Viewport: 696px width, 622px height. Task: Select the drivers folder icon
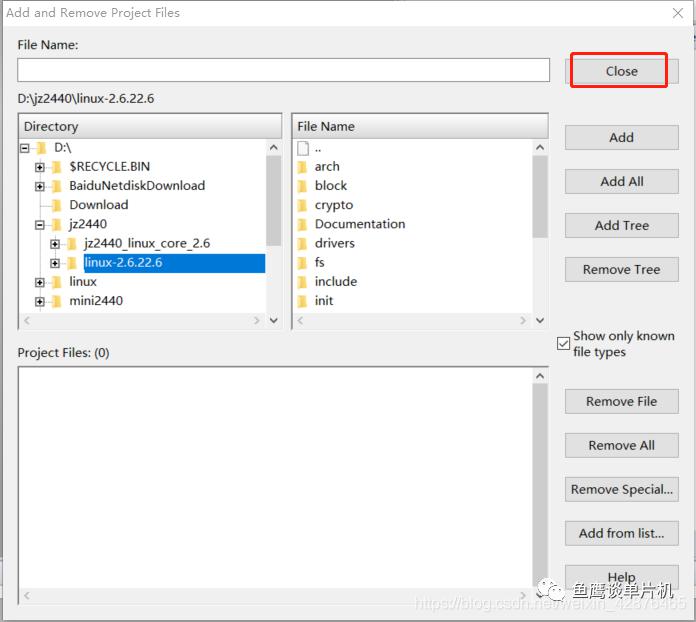(302, 243)
